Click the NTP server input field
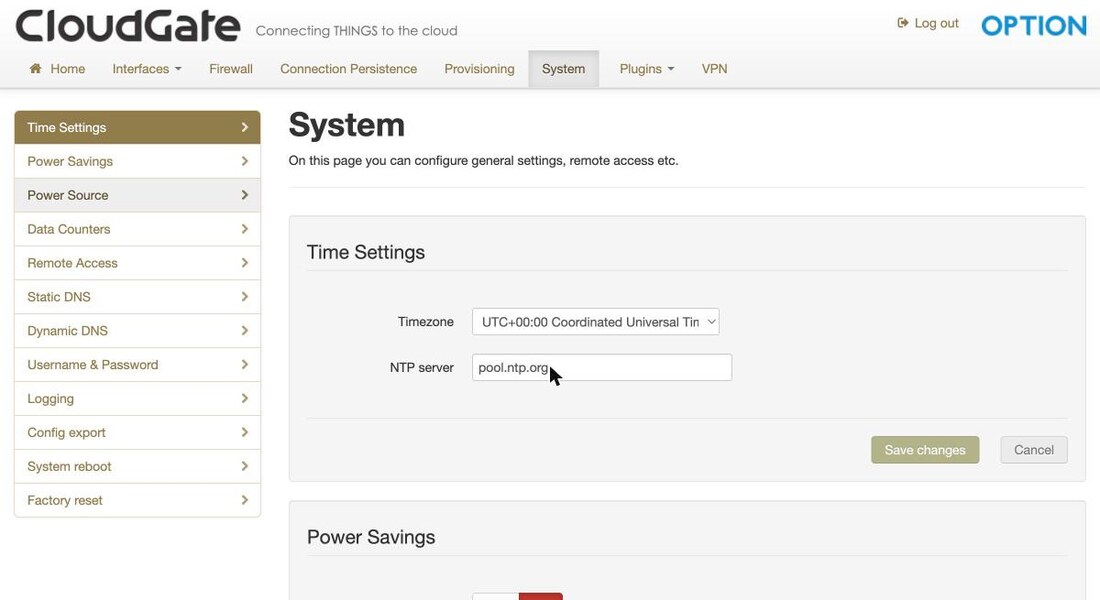Screen dimensions: 1100x600 [602, 367]
